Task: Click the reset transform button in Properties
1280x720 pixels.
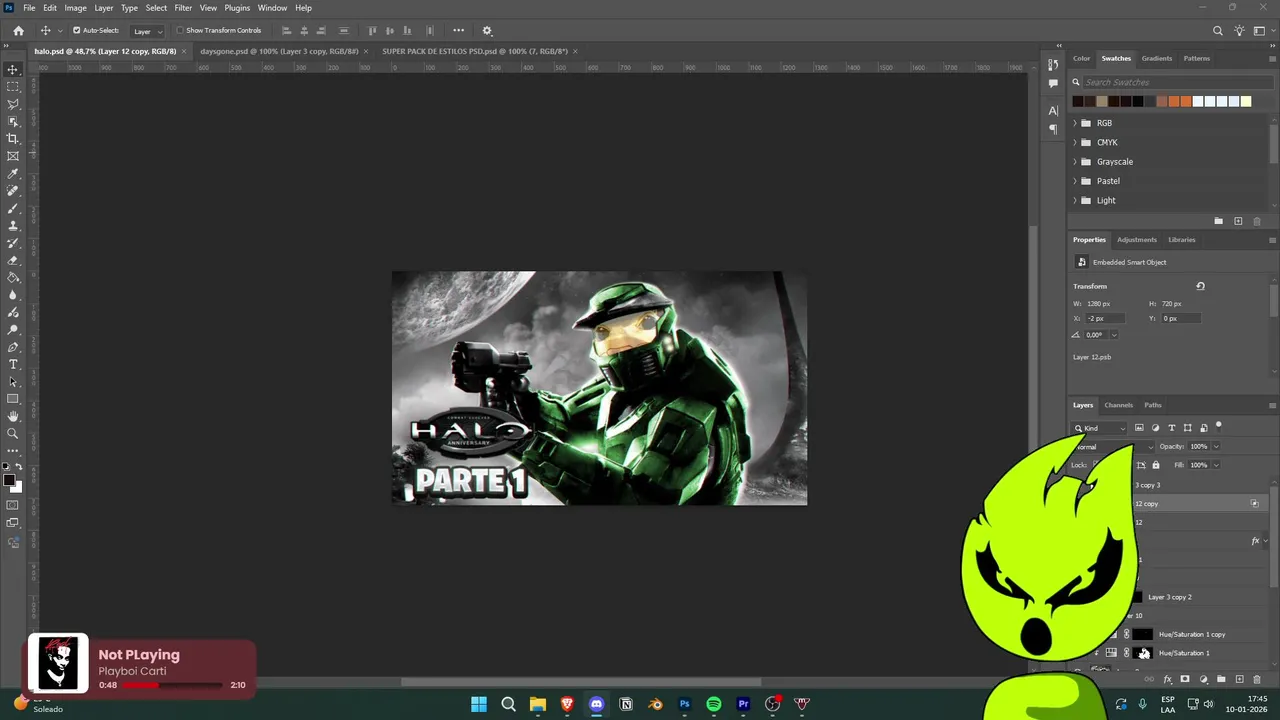Action: pos(1200,286)
